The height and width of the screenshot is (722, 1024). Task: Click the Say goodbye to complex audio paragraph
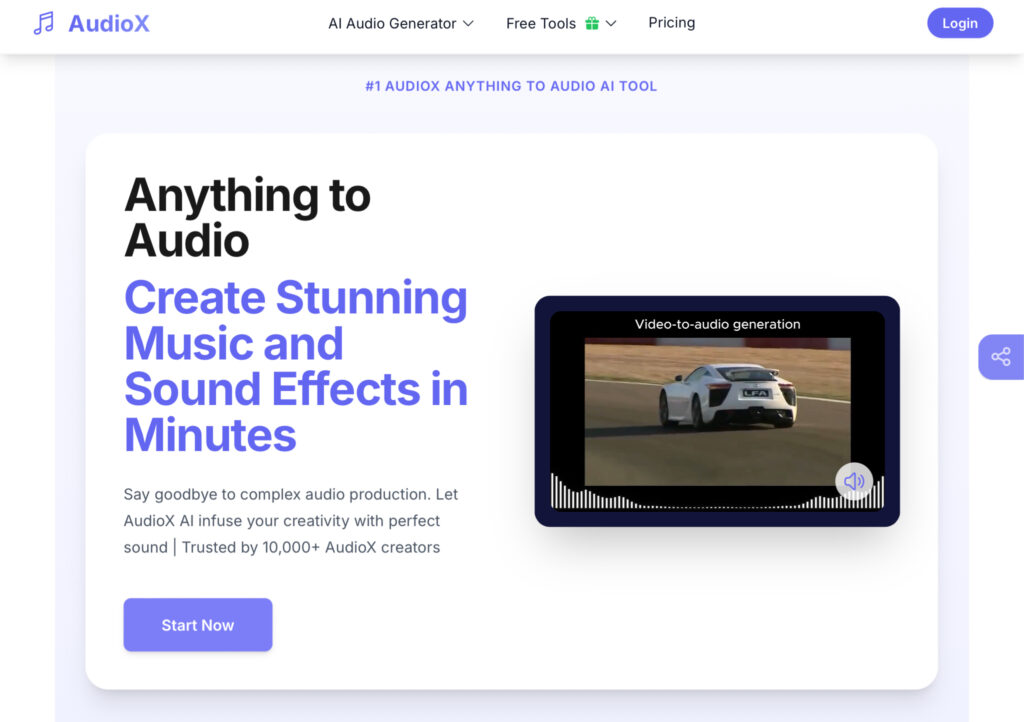click(291, 521)
